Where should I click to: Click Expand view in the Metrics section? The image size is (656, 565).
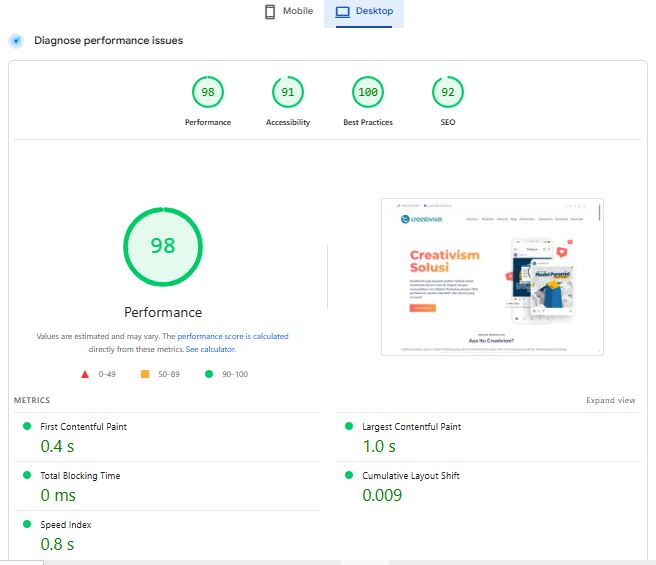pos(610,400)
